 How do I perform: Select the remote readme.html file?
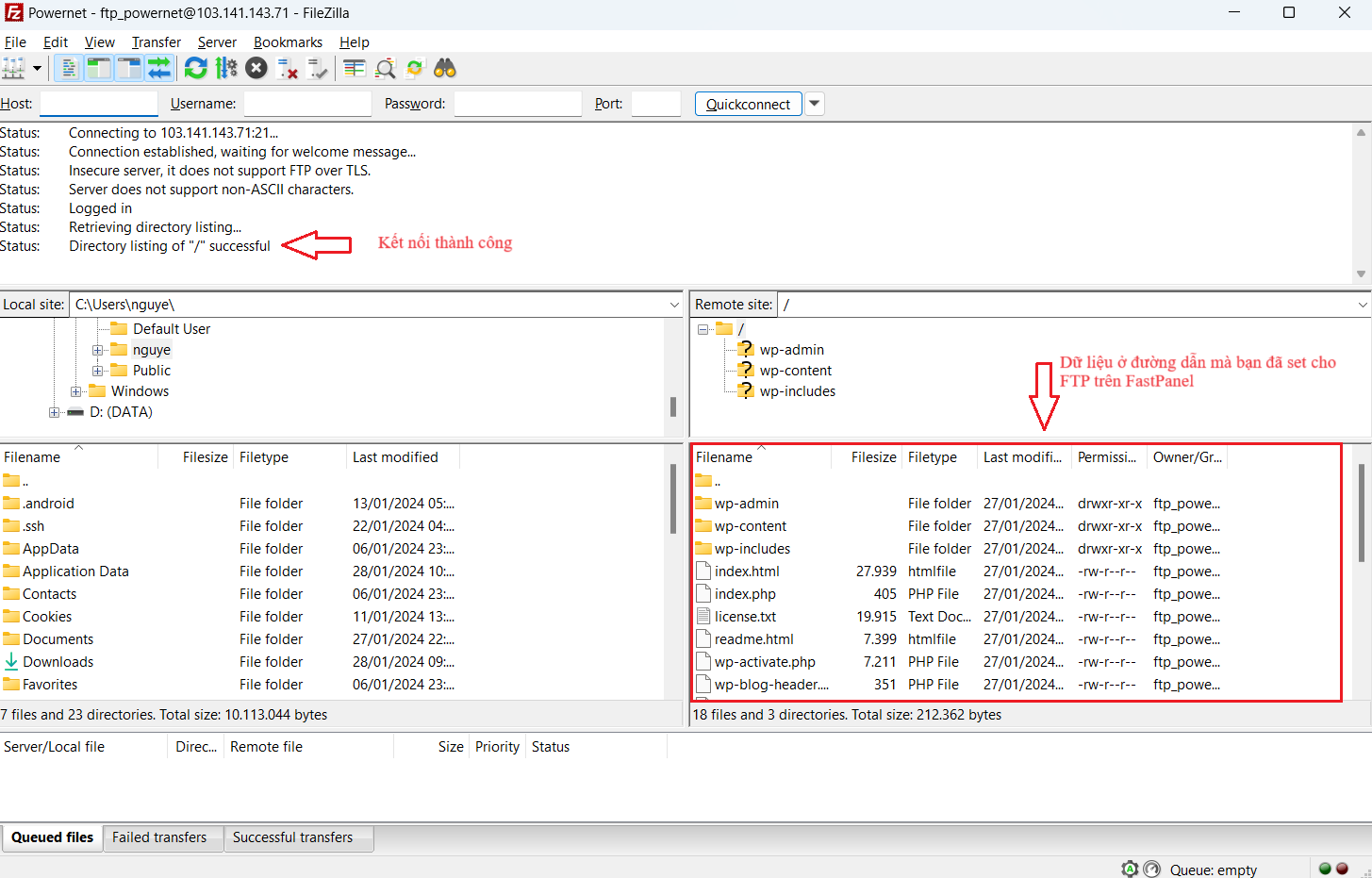point(753,639)
